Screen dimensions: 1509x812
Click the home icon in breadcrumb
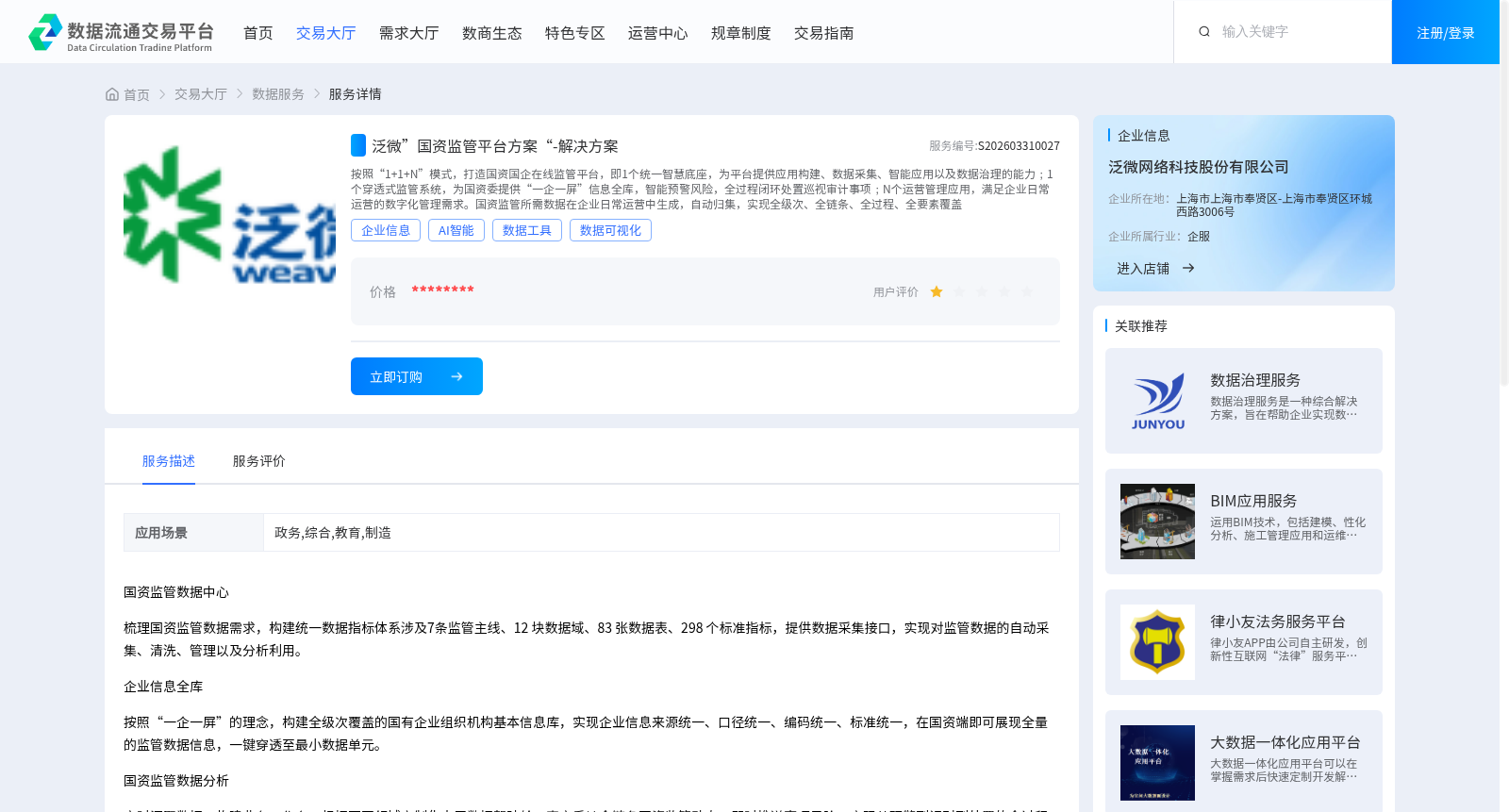click(112, 94)
